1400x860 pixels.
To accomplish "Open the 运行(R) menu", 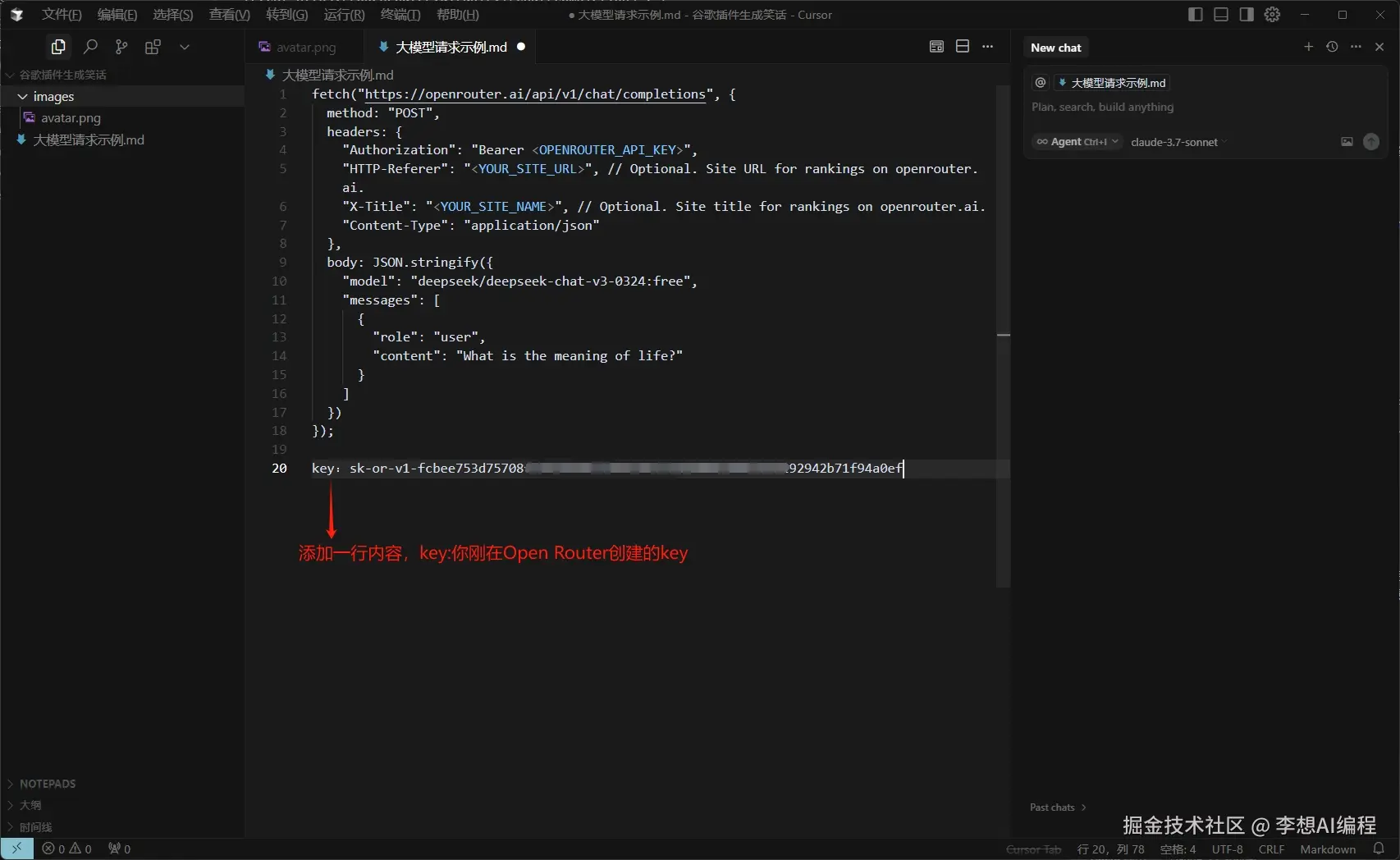I will 344,15.
